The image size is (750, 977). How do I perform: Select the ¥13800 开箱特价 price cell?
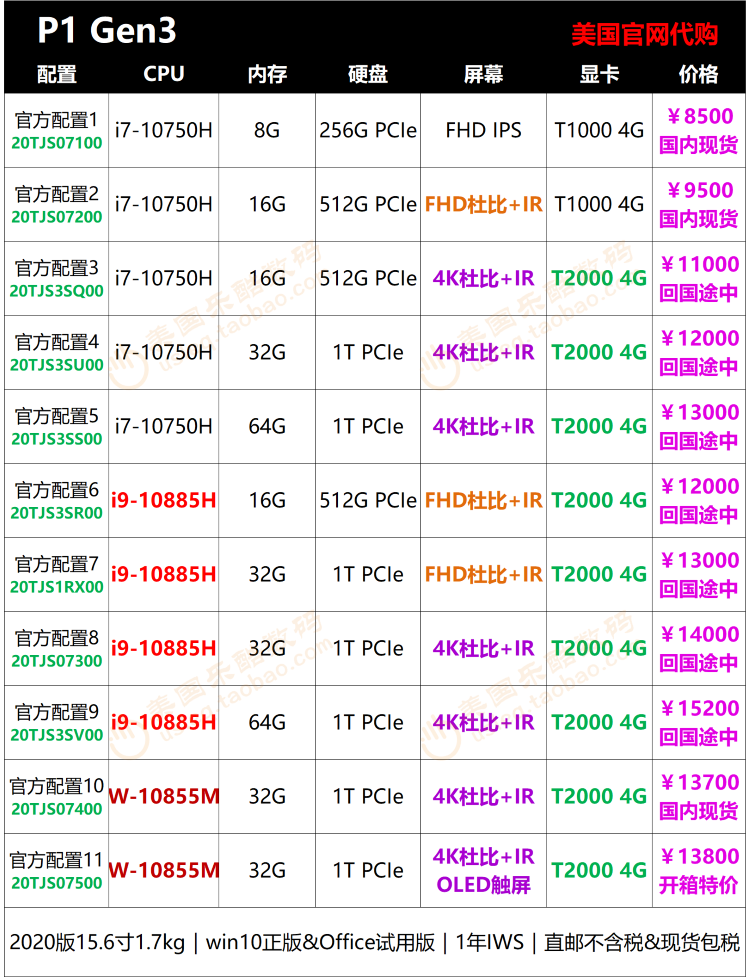pos(699,870)
